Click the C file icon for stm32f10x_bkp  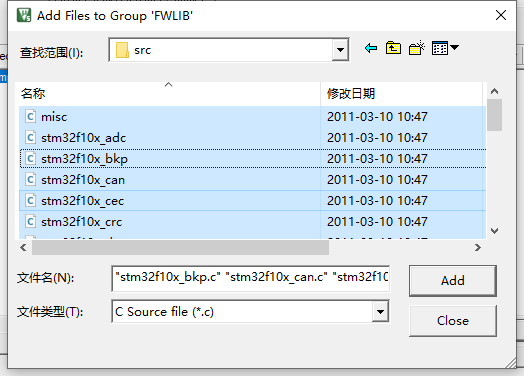coord(31,158)
